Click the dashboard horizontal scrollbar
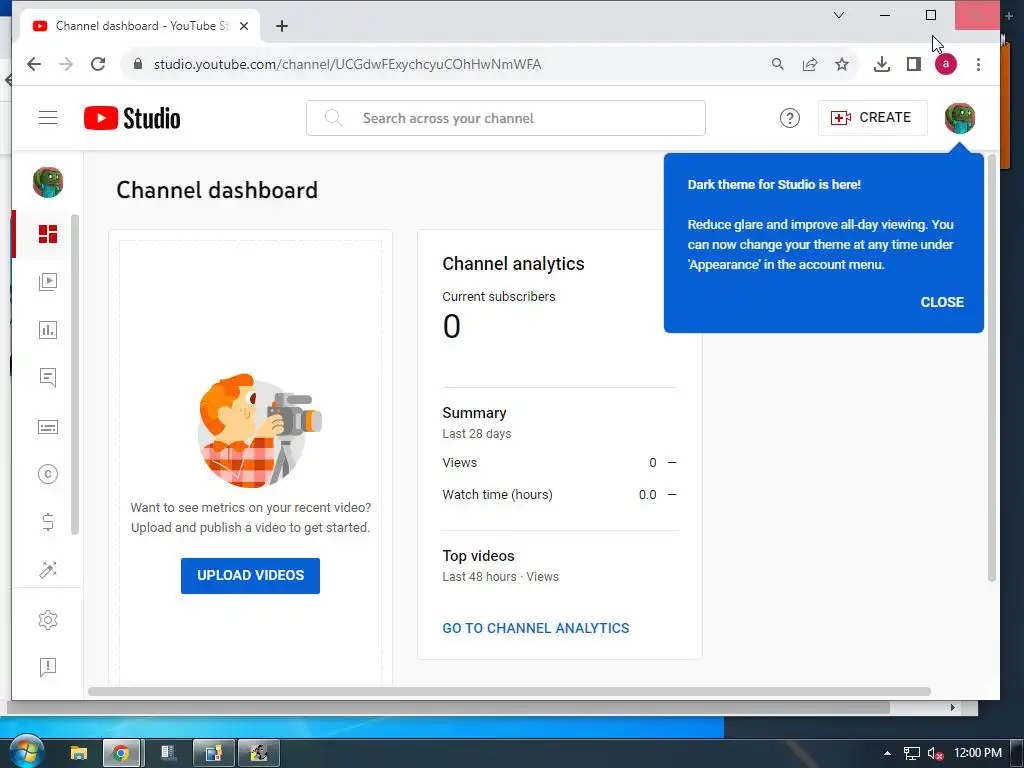This screenshot has width=1024, height=768. 509,691
